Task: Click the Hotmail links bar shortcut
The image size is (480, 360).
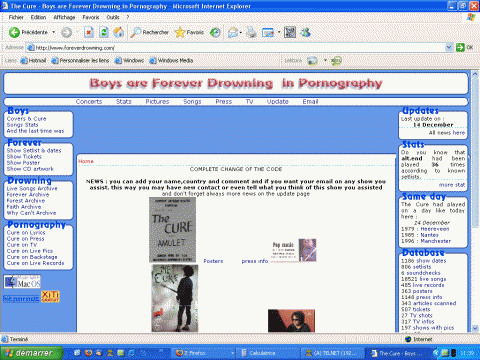Action: point(33,61)
